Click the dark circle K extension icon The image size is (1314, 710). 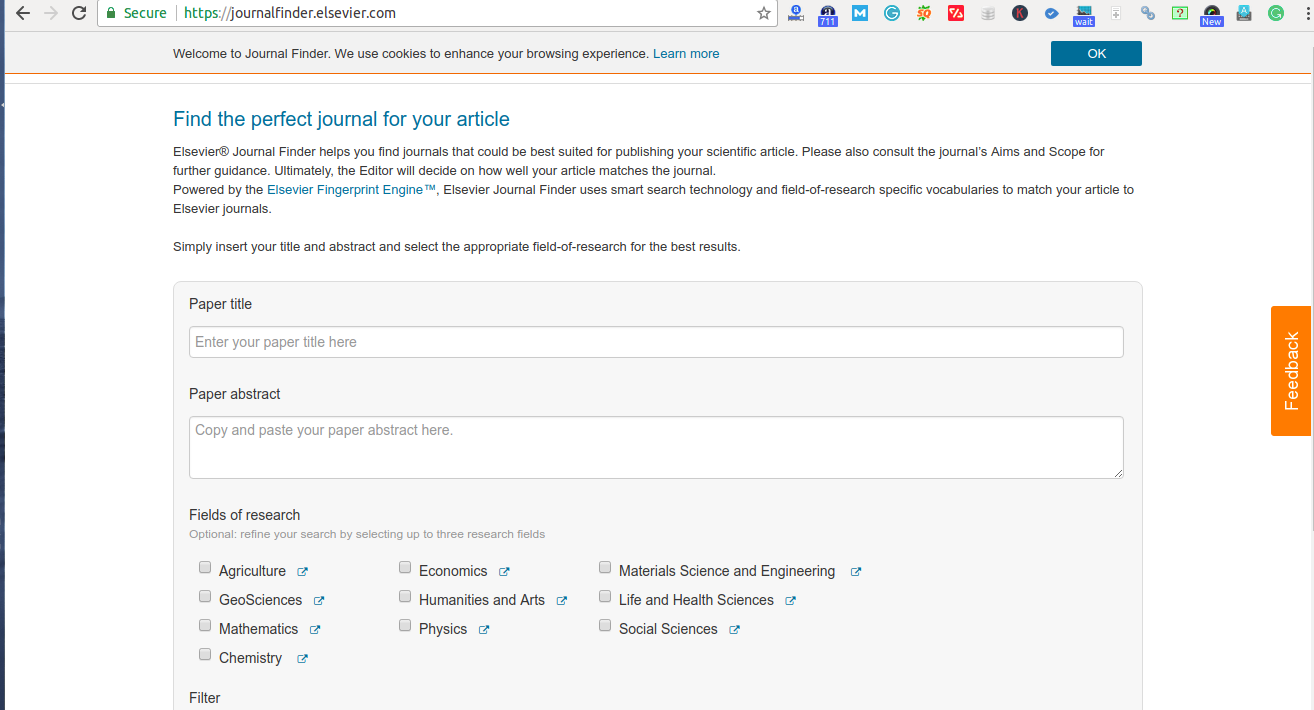[x=1020, y=13]
